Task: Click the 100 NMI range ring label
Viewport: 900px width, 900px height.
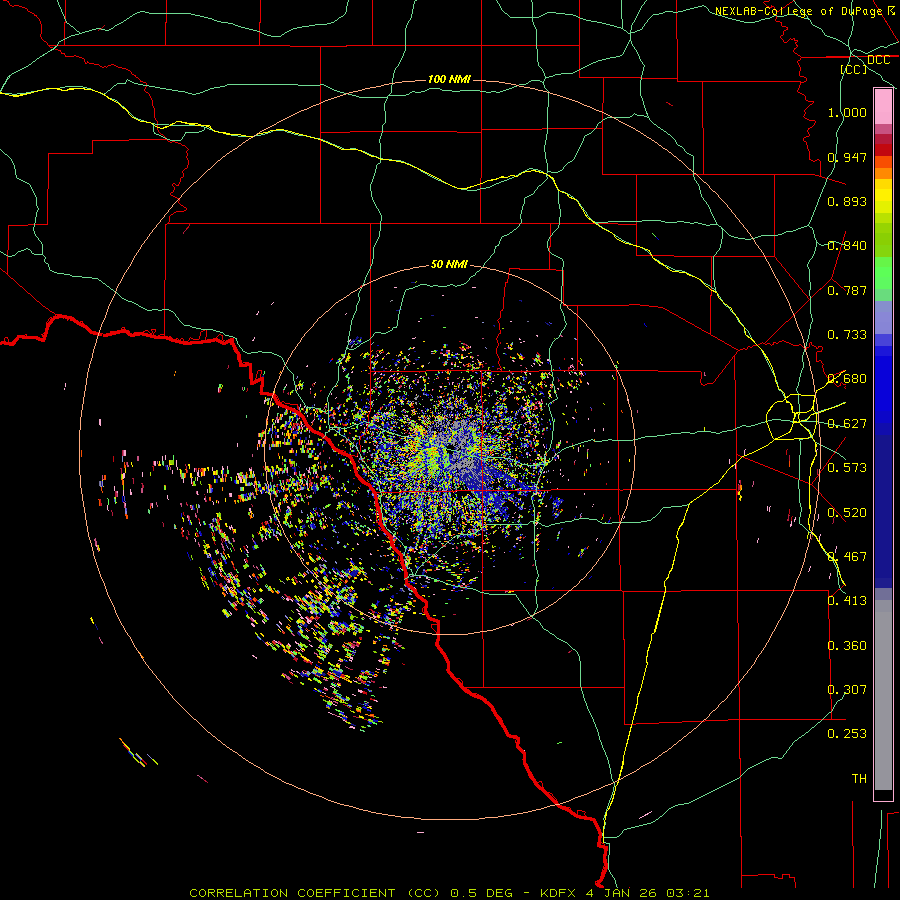Action: [449, 79]
